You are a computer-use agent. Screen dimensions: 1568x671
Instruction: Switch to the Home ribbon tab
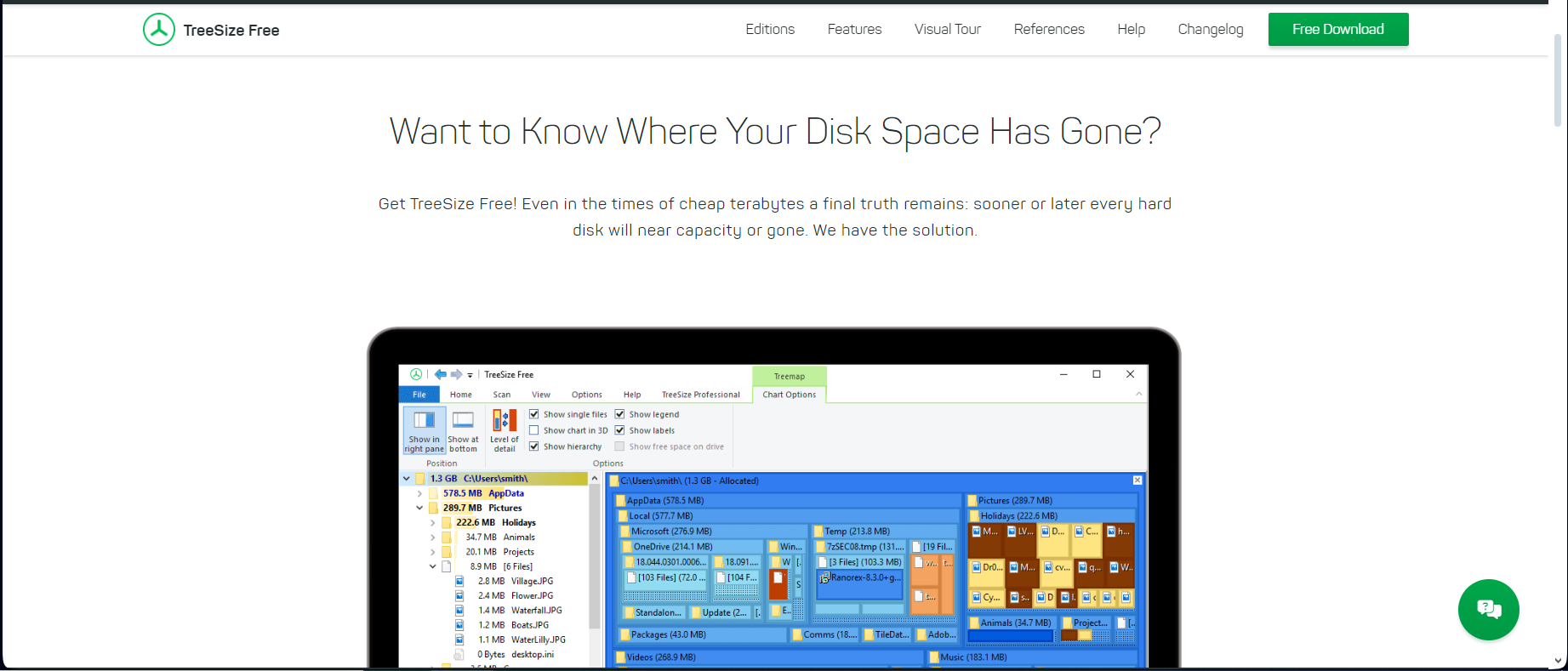(461, 395)
